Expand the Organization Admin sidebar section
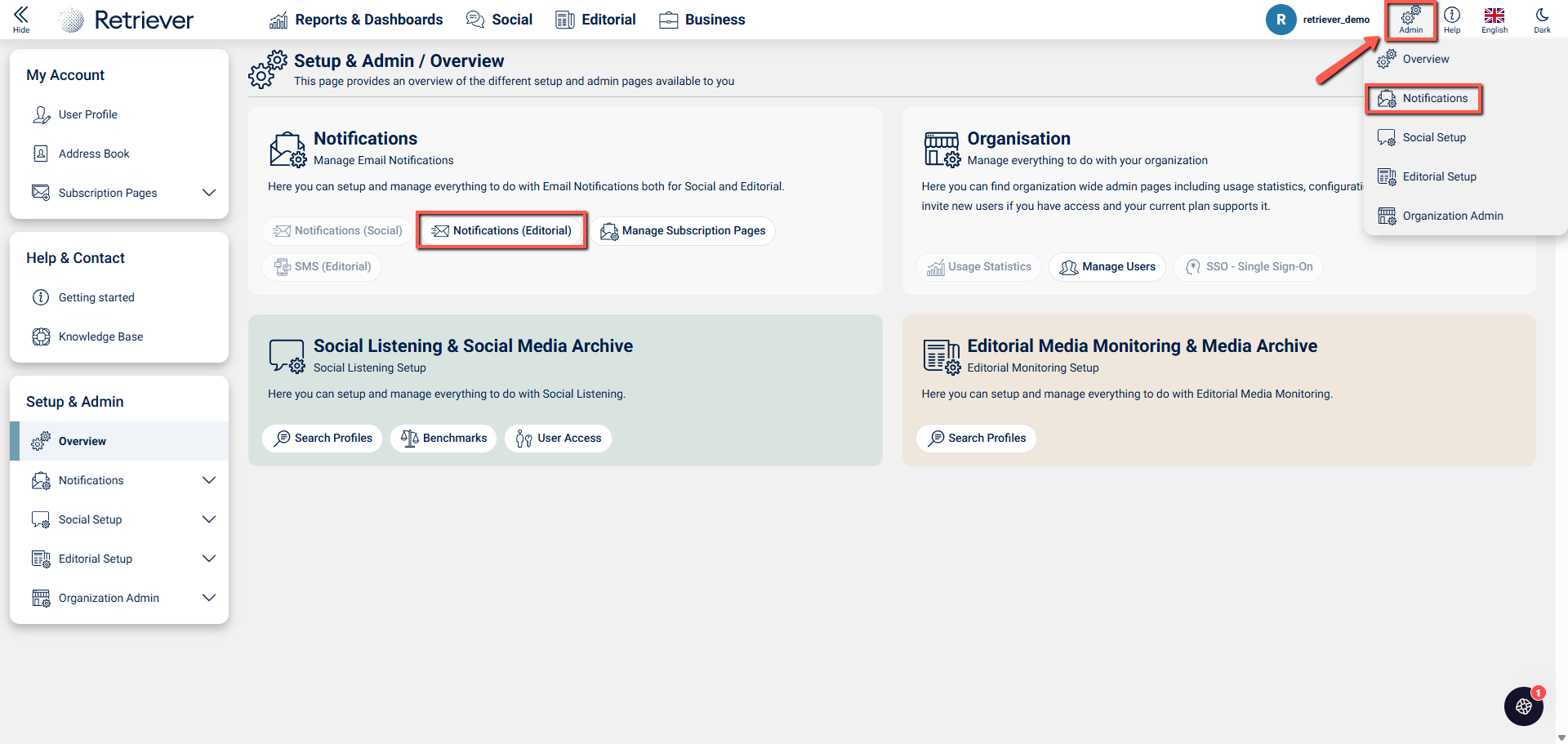 point(209,598)
